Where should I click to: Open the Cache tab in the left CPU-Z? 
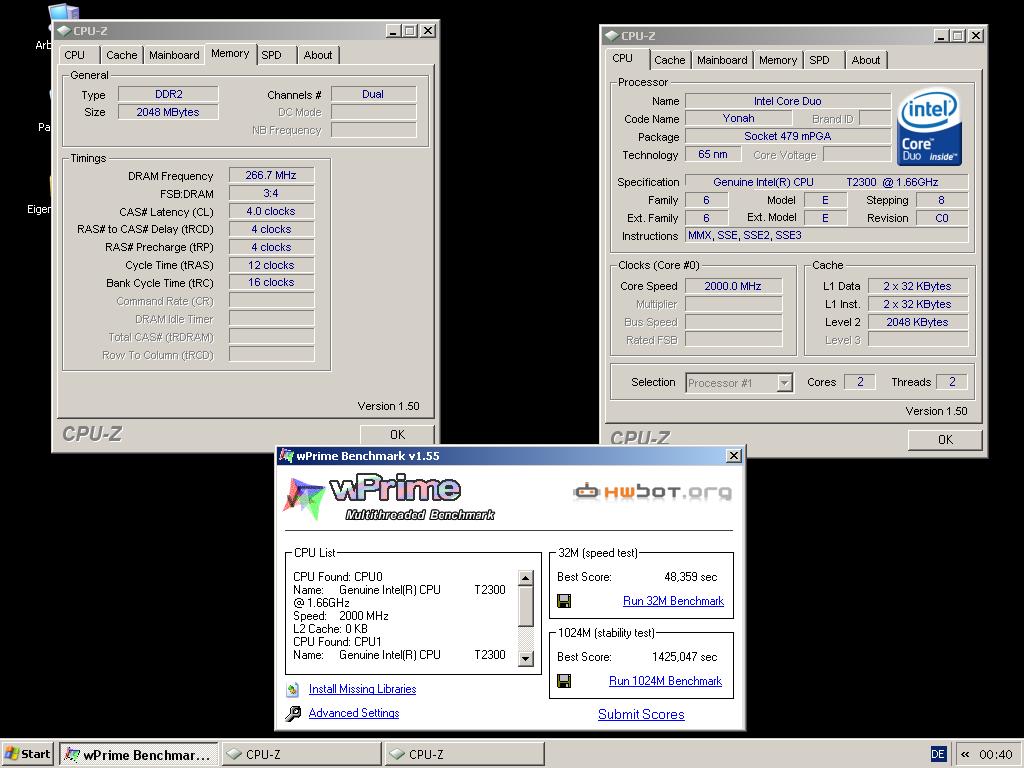click(121, 55)
